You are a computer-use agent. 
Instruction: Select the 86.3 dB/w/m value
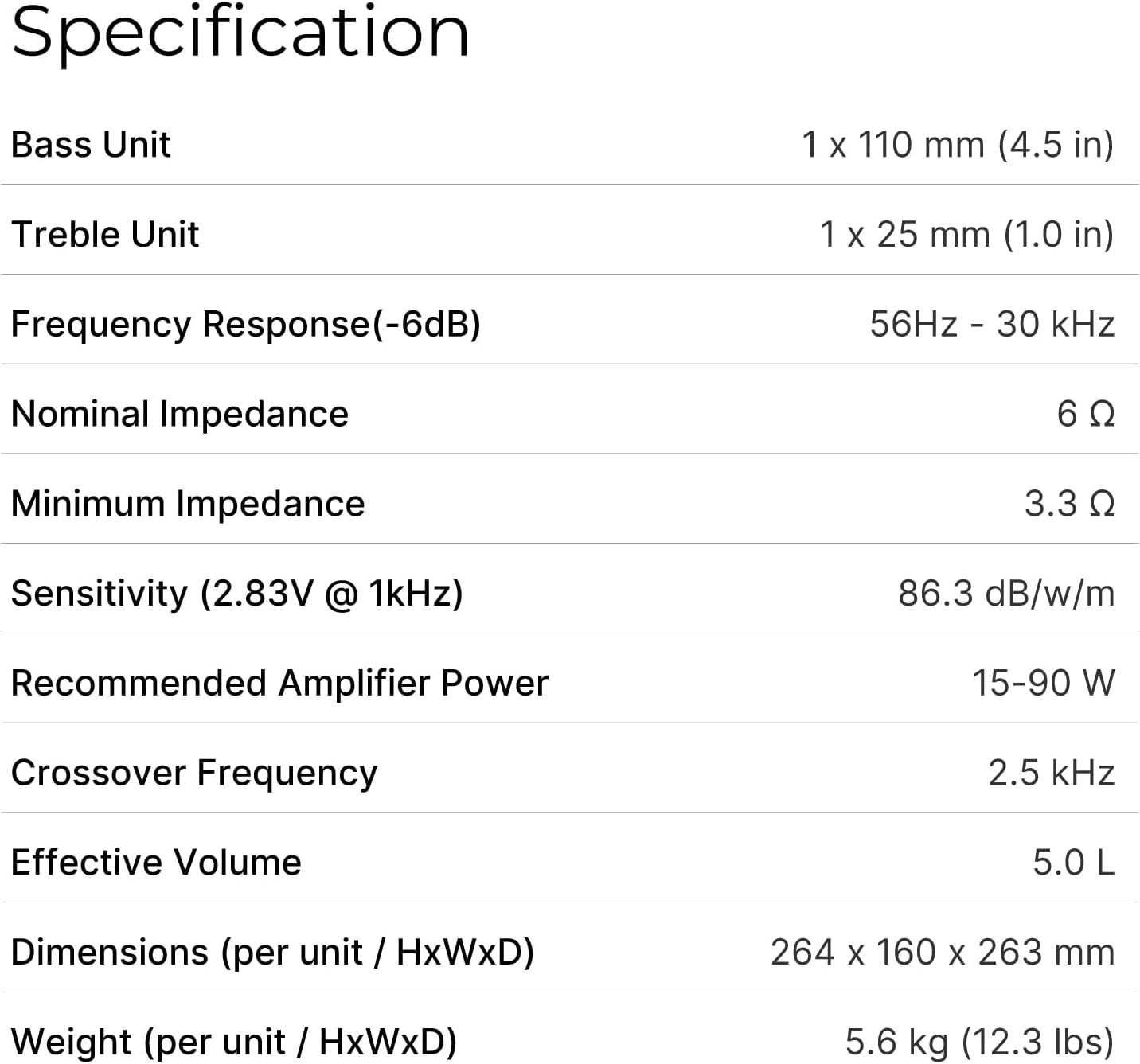[1006, 594]
